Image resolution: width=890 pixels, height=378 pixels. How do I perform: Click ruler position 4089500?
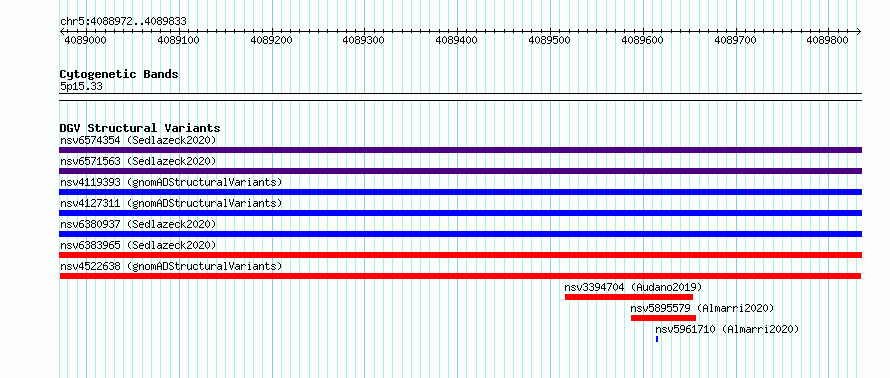pos(550,40)
